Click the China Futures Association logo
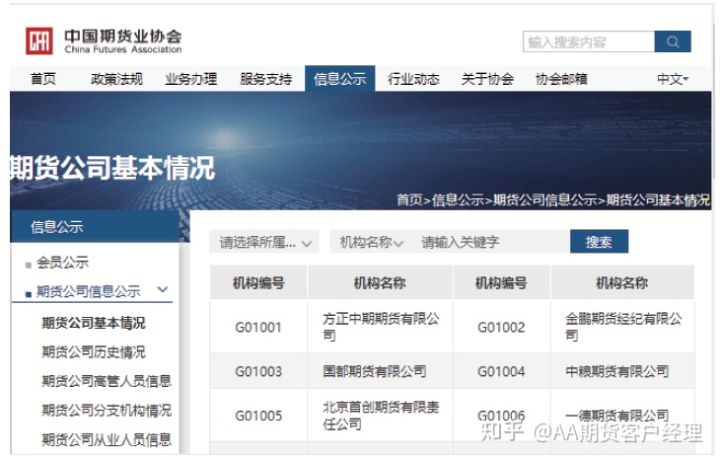This screenshot has height=462, width=720. click(104, 41)
